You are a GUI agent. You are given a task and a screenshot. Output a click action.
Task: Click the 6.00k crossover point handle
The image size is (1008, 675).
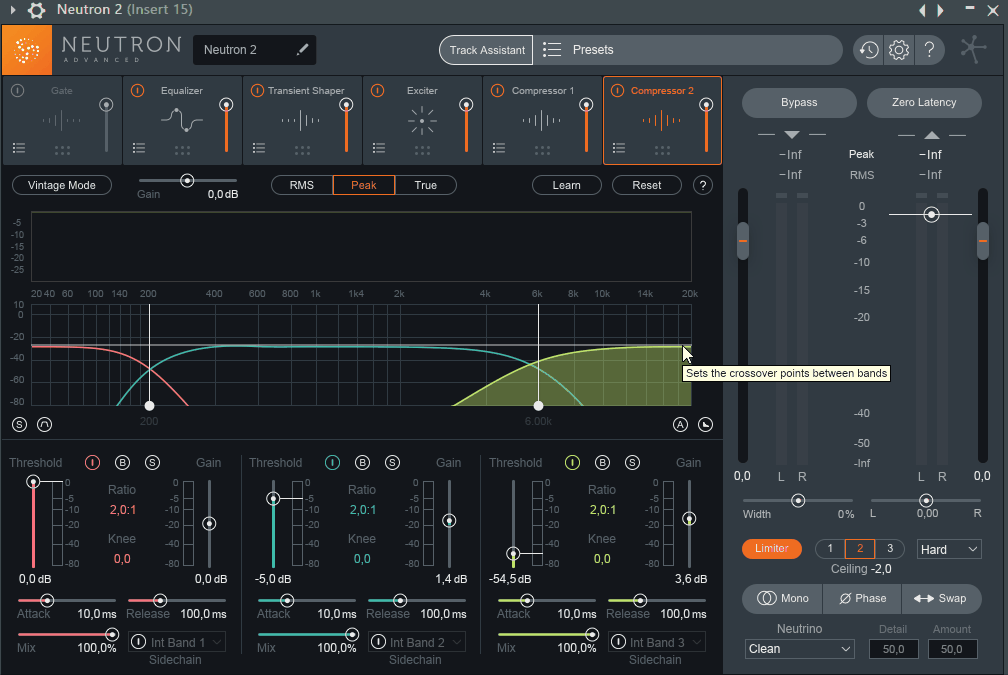coord(538,406)
